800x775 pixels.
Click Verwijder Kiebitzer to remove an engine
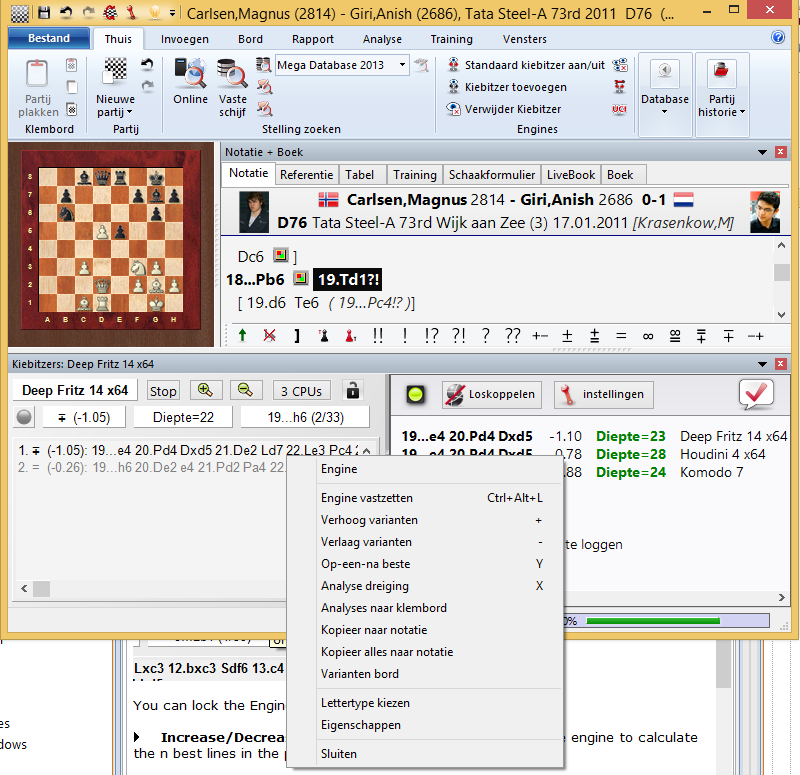504,109
